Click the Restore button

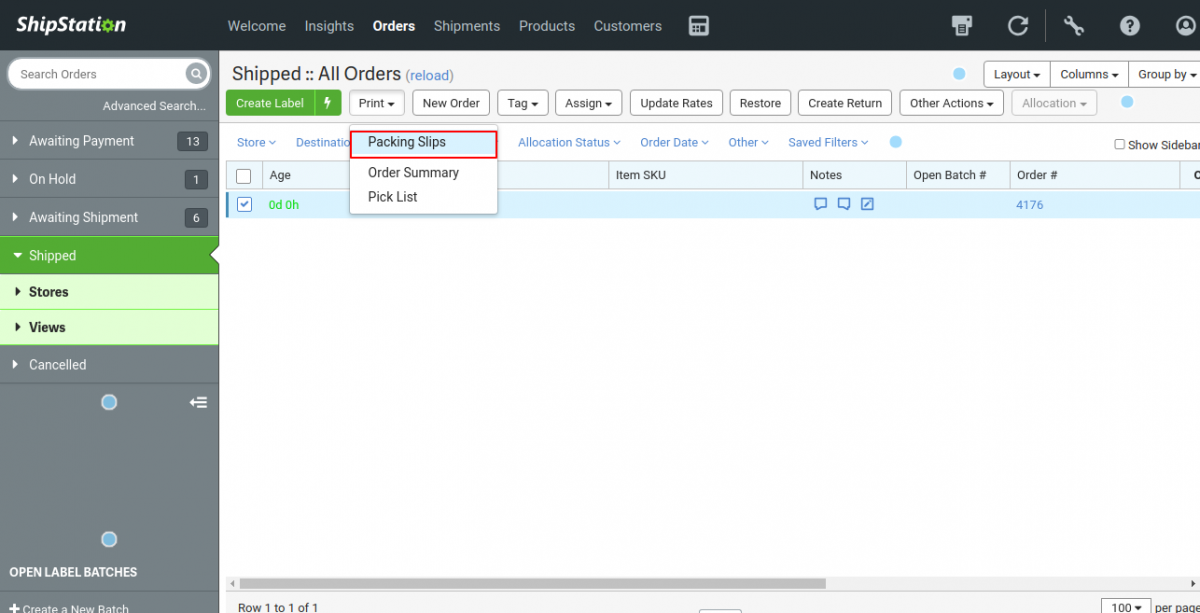click(761, 103)
